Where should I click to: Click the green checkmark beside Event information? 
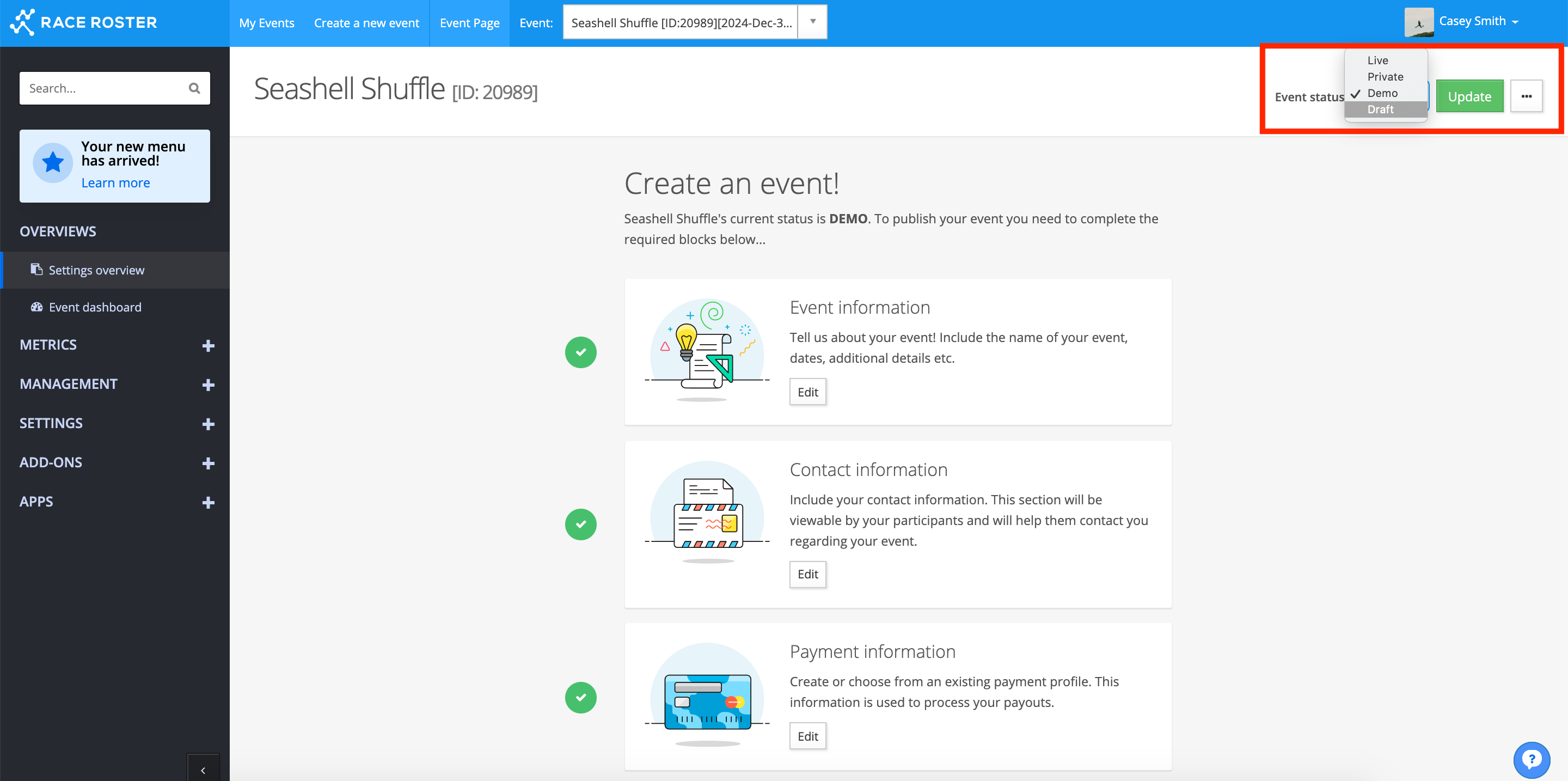[x=581, y=352]
